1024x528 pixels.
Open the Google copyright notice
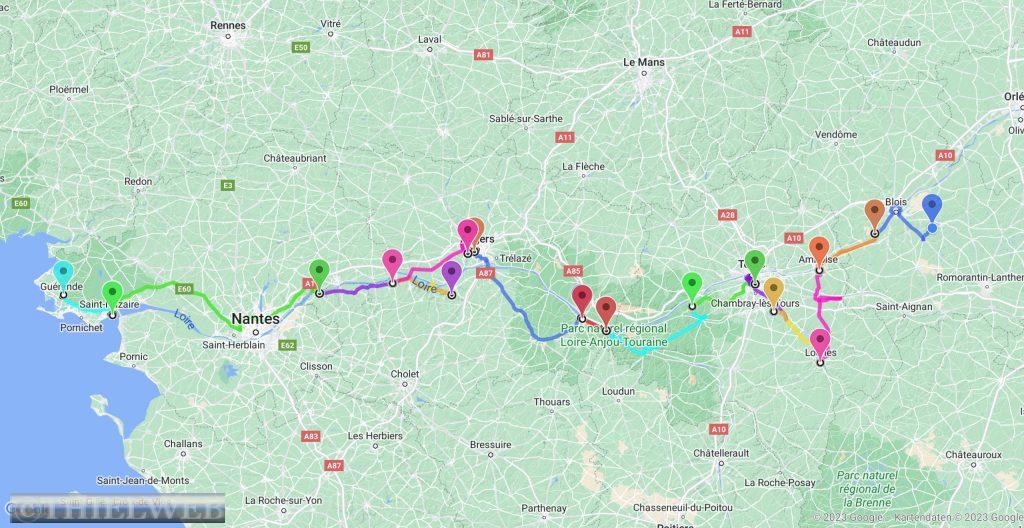(916, 518)
